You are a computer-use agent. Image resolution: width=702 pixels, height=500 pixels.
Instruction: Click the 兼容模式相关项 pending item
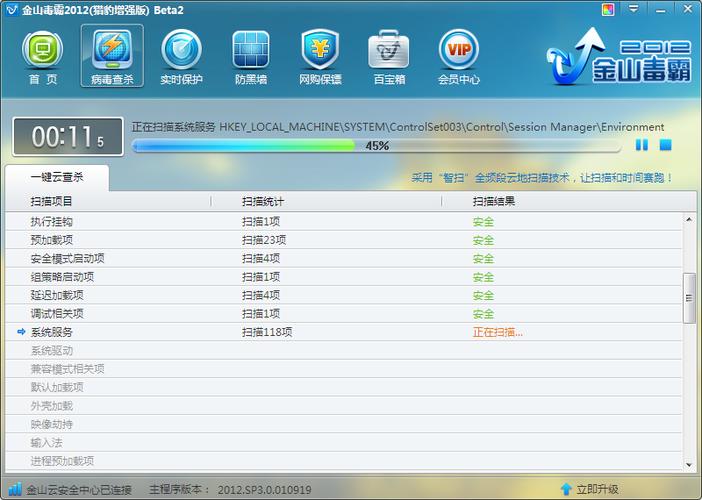[x=68, y=369]
